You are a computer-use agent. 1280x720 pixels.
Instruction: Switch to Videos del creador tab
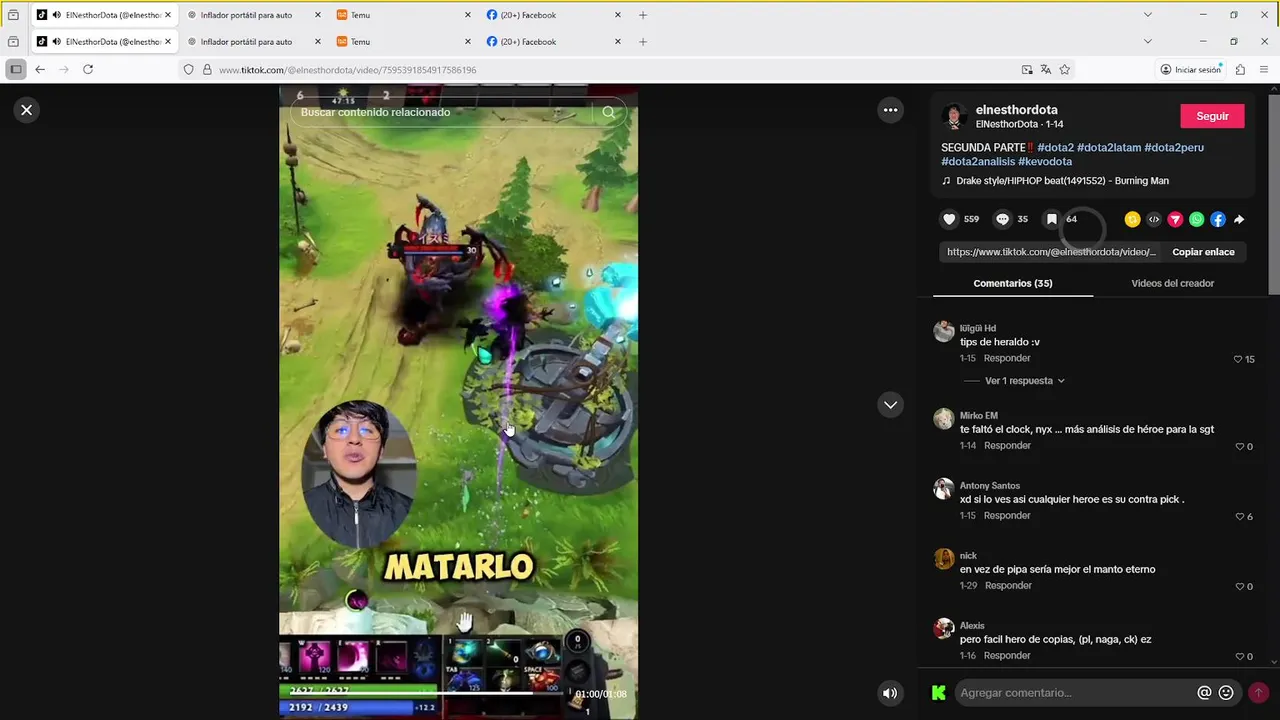click(x=1172, y=283)
